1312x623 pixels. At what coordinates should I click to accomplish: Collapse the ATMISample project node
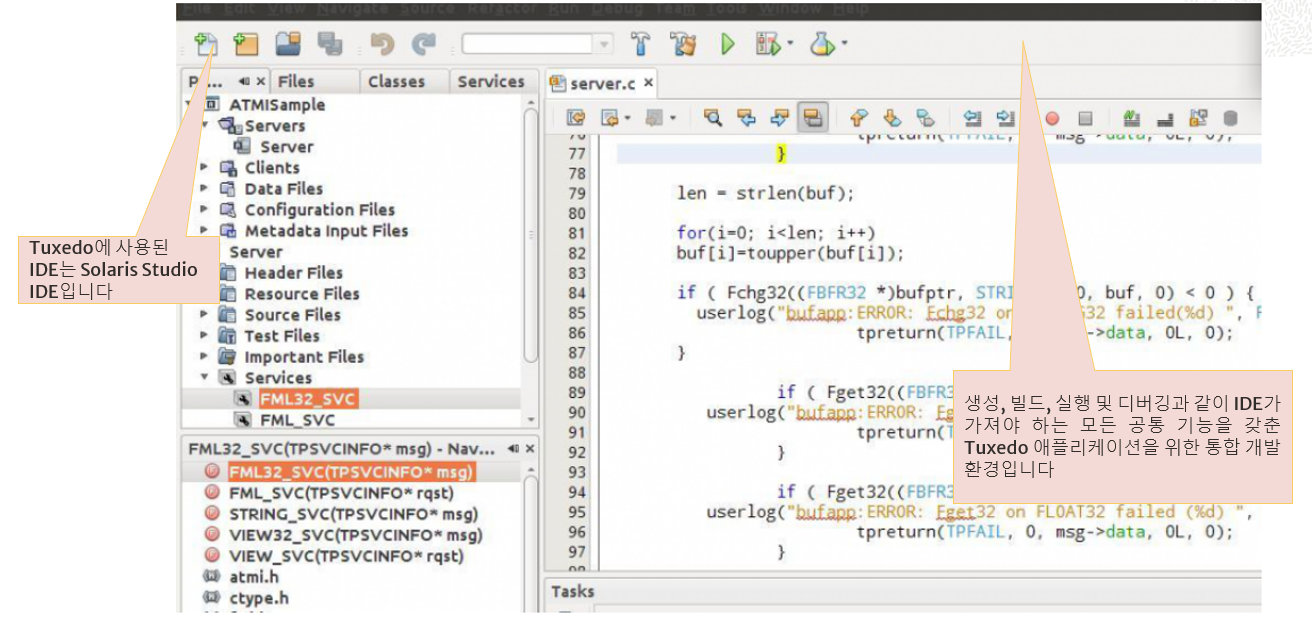pos(189,104)
